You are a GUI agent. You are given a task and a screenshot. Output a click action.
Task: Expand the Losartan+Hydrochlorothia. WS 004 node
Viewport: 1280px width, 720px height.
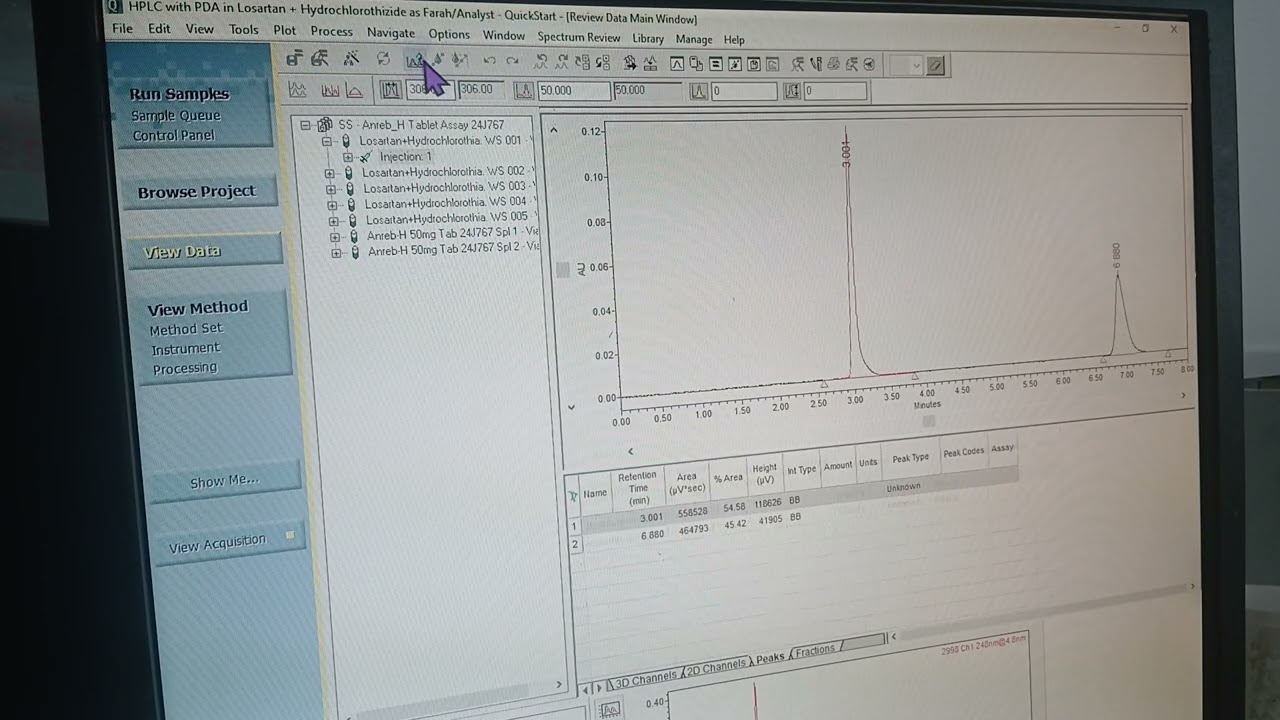tap(331, 204)
